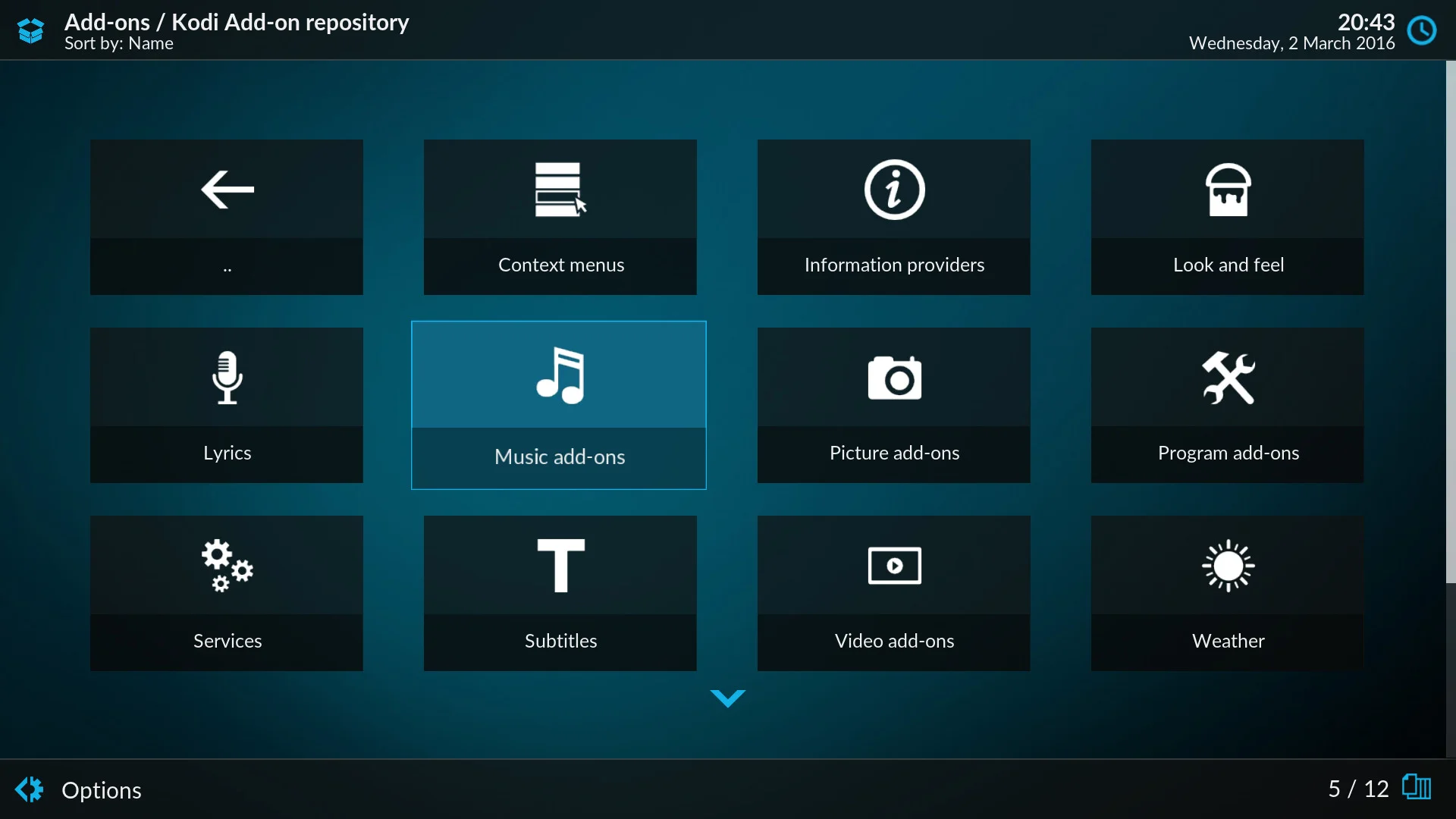Select the Subtitles T icon
Image resolution: width=1456 pixels, height=819 pixels.
[x=560, y=566]
